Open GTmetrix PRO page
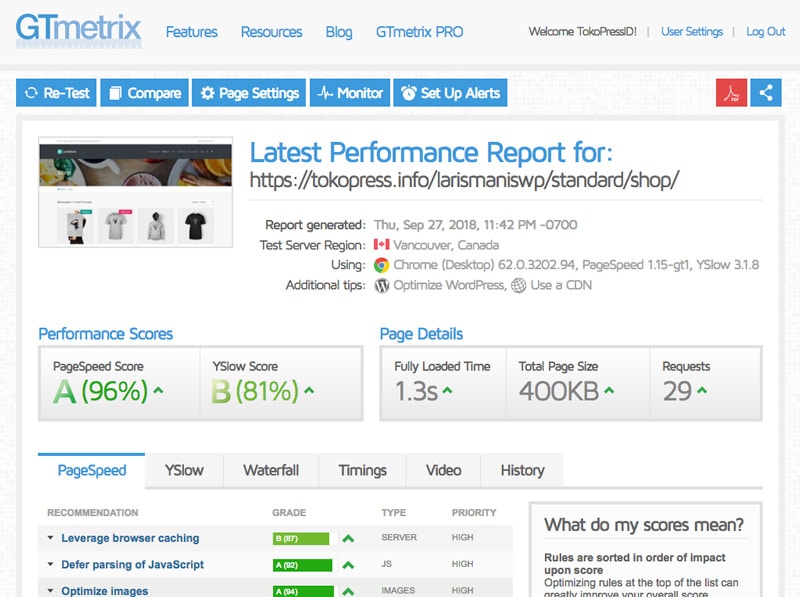 419,32
